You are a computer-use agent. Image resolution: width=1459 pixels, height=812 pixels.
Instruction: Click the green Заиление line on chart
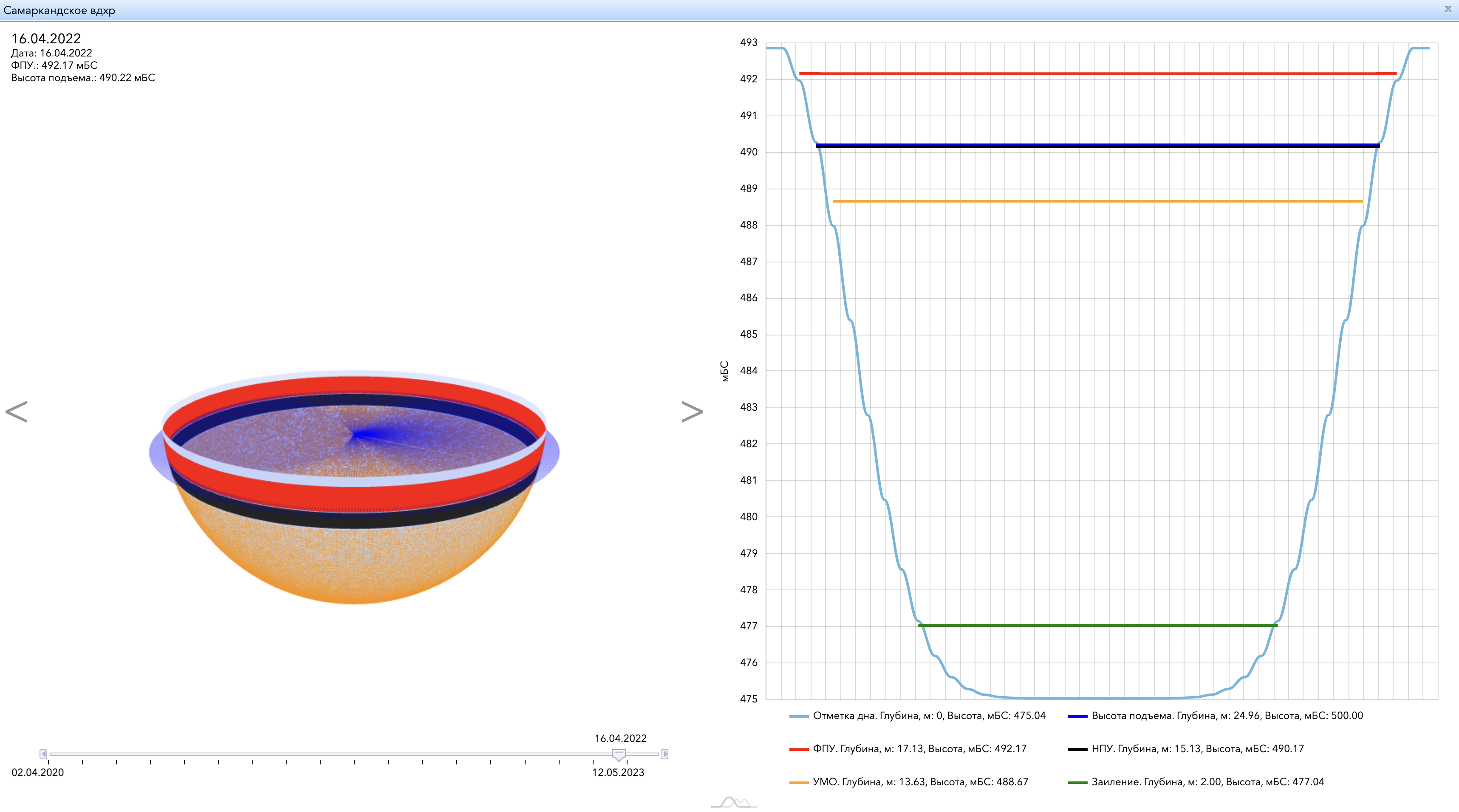pyautogui.click(x=1097, y=625)
